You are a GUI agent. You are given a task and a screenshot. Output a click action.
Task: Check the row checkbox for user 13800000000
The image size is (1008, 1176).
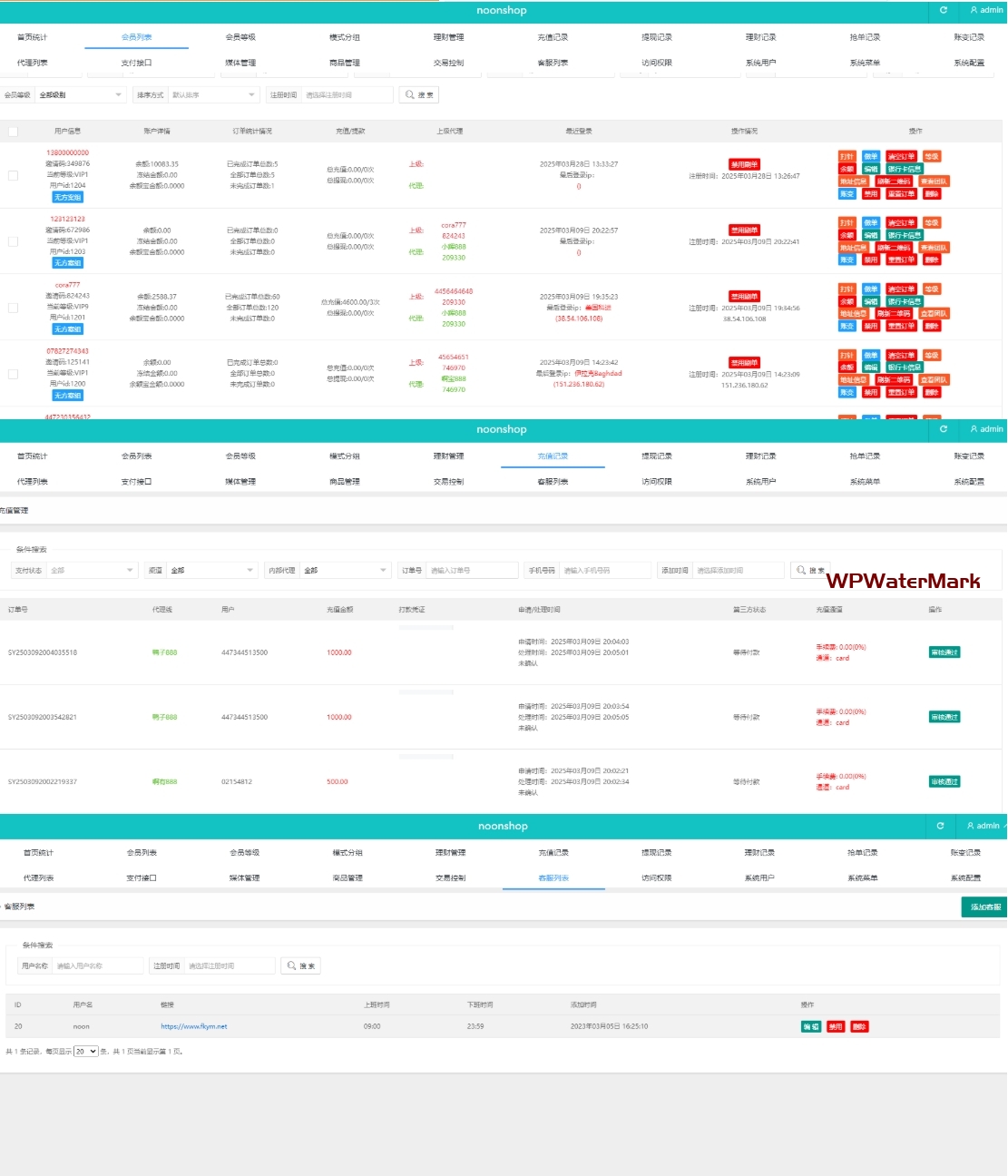tap(13, 175)
